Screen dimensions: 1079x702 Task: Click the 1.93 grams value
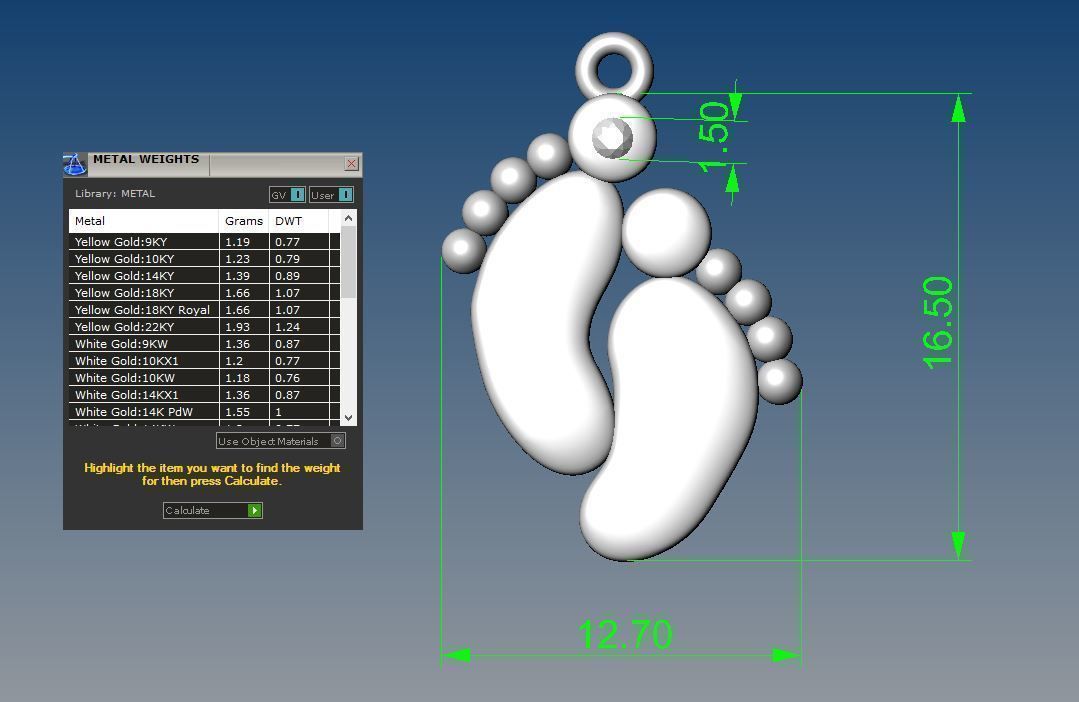point(237,327)
